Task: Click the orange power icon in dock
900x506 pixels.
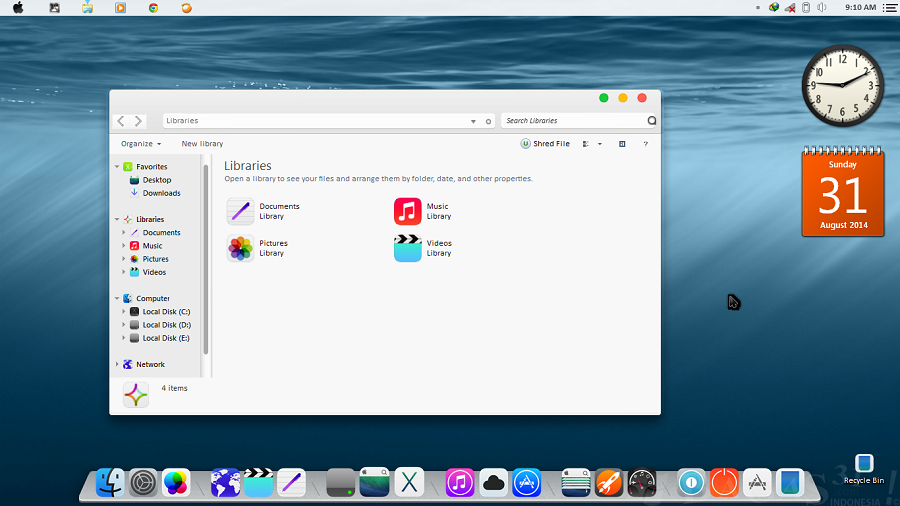Action: (x=724, y=482)
